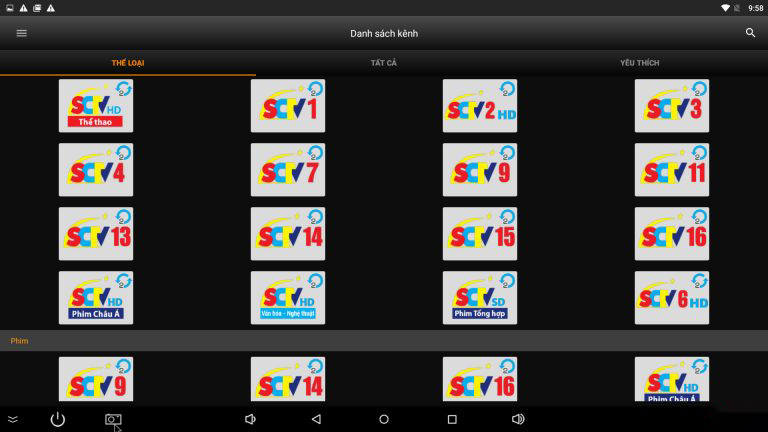Click the 9:58 clock in the status bar

[x=755, y=8]
